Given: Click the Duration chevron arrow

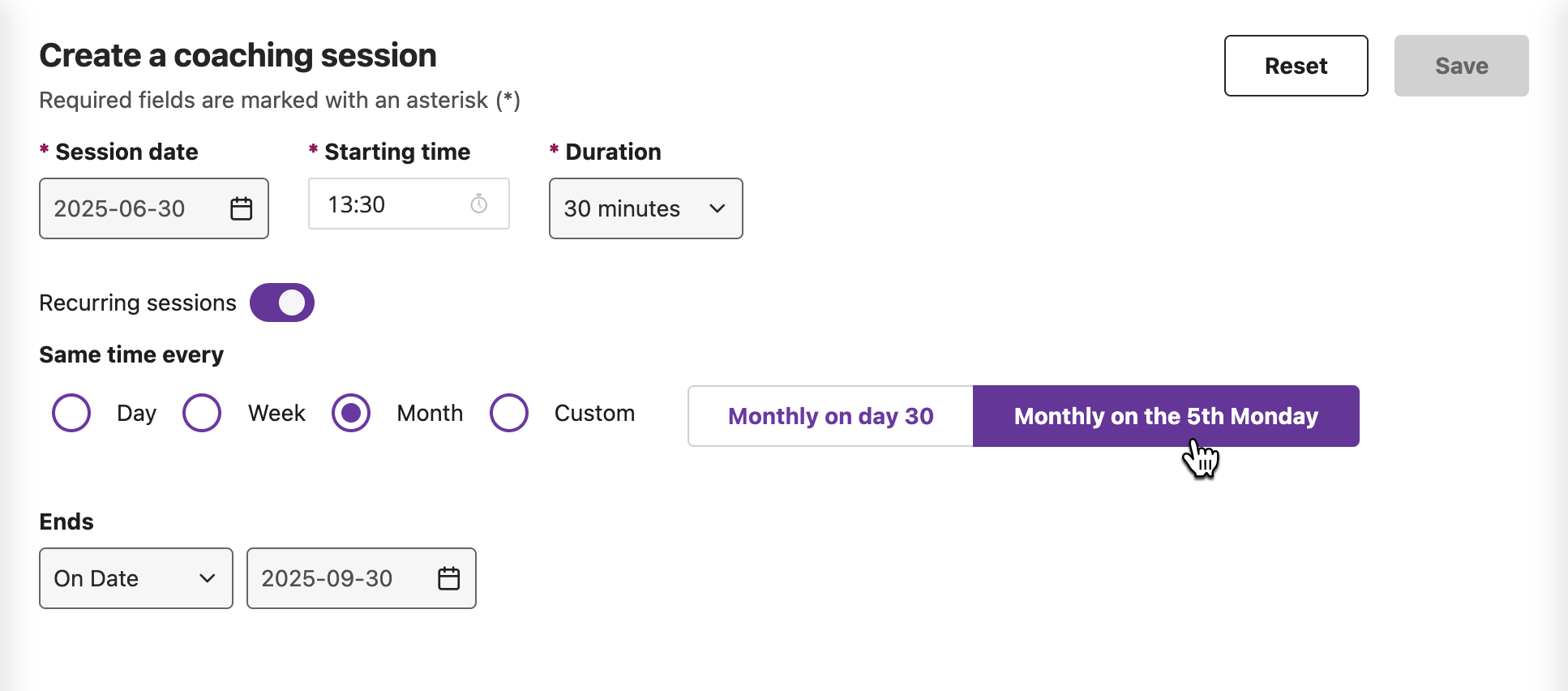Looking at the screenshot, I should pos(717,208).
